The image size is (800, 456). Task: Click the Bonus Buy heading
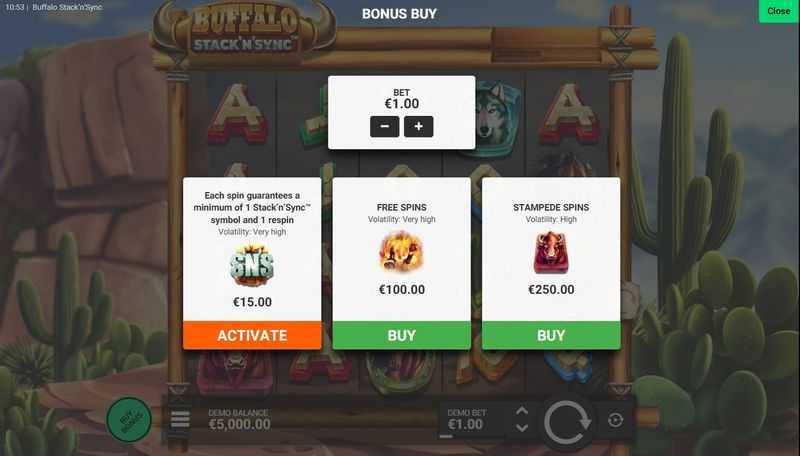tap(399, 14)
